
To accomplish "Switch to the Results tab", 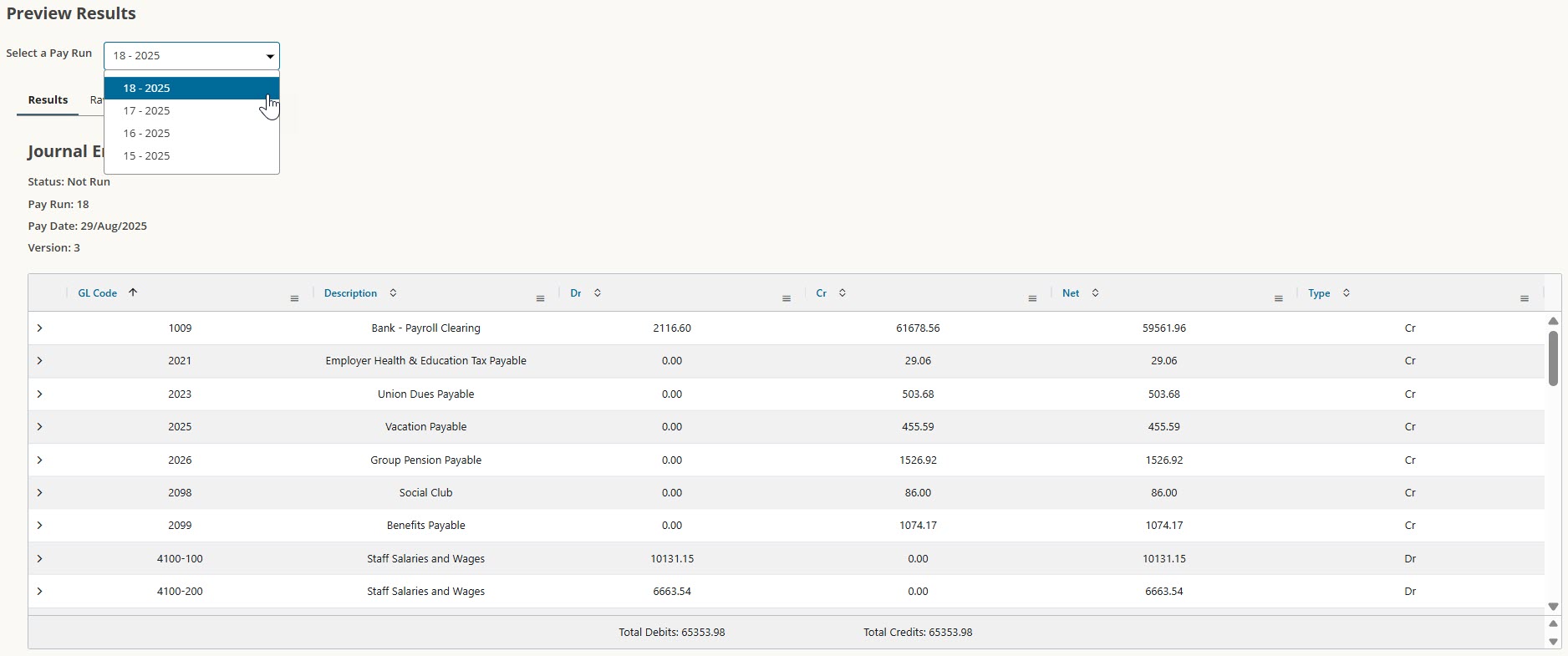I will click(x=48, y=100).
